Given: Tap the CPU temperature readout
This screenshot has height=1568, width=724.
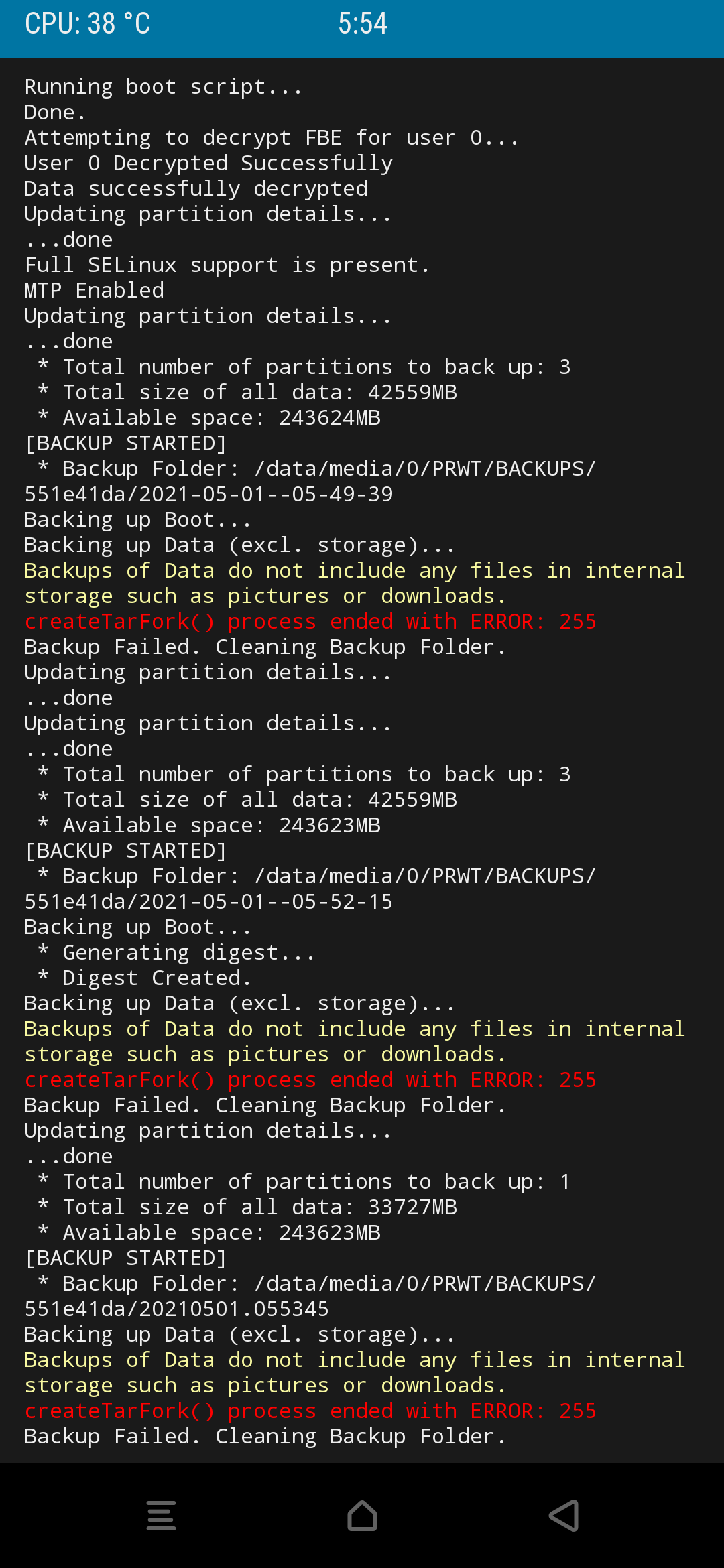Looking at the screenshot, I should 88,24.
